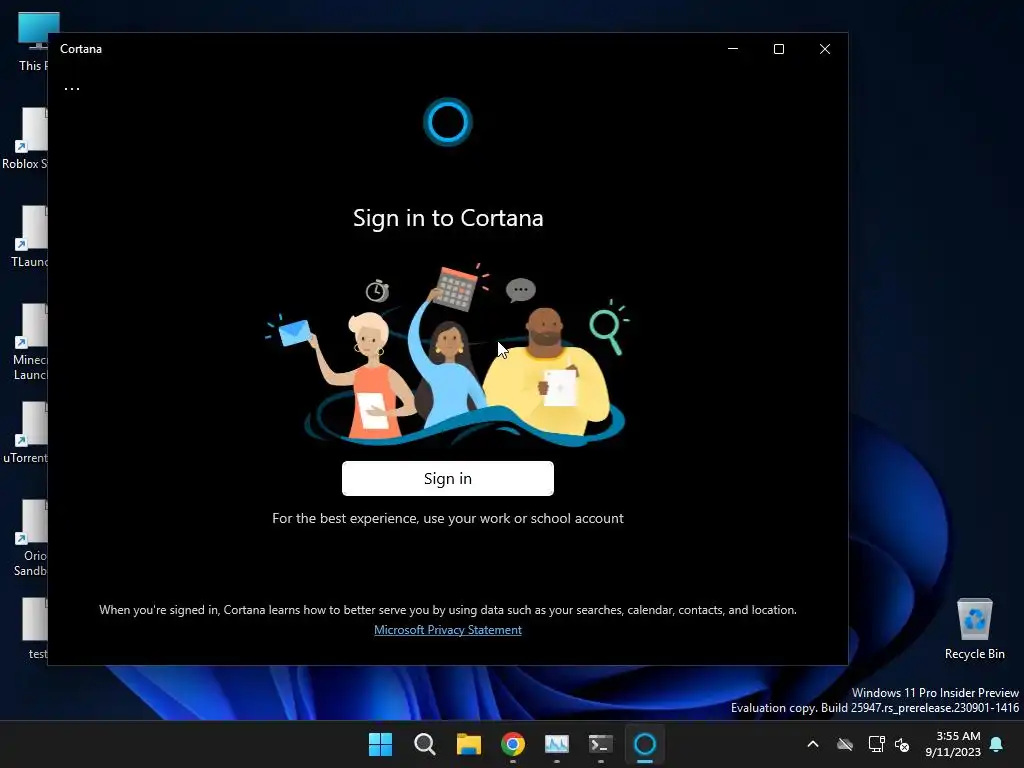Viewport: 1024px width, 768px height.
Task: Minimize the Cortana window
Action: pyautogui.click(x=733, y=49)
